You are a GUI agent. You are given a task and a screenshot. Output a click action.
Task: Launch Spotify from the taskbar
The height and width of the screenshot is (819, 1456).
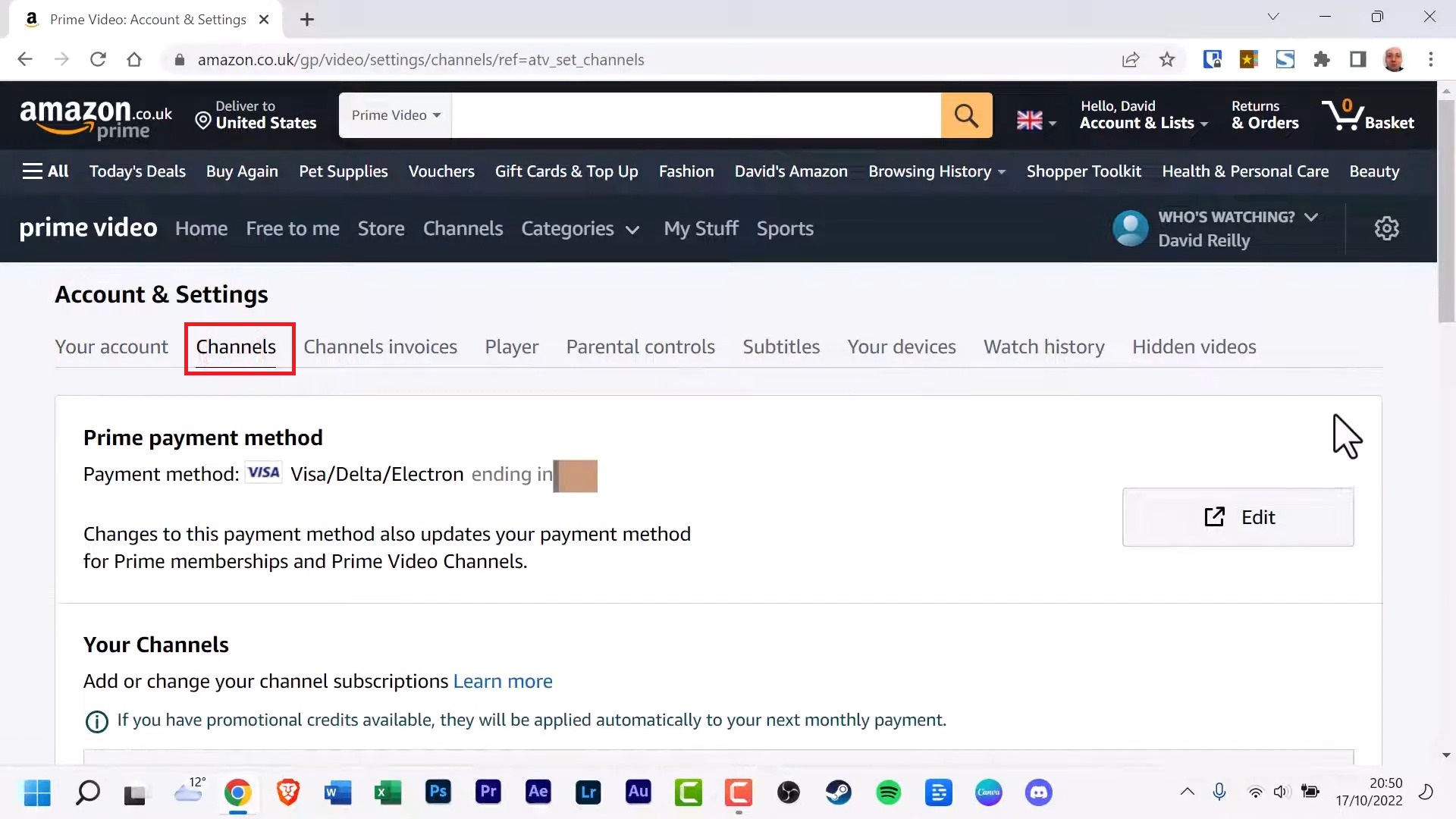pyautogui.click(x=888, y=792)
